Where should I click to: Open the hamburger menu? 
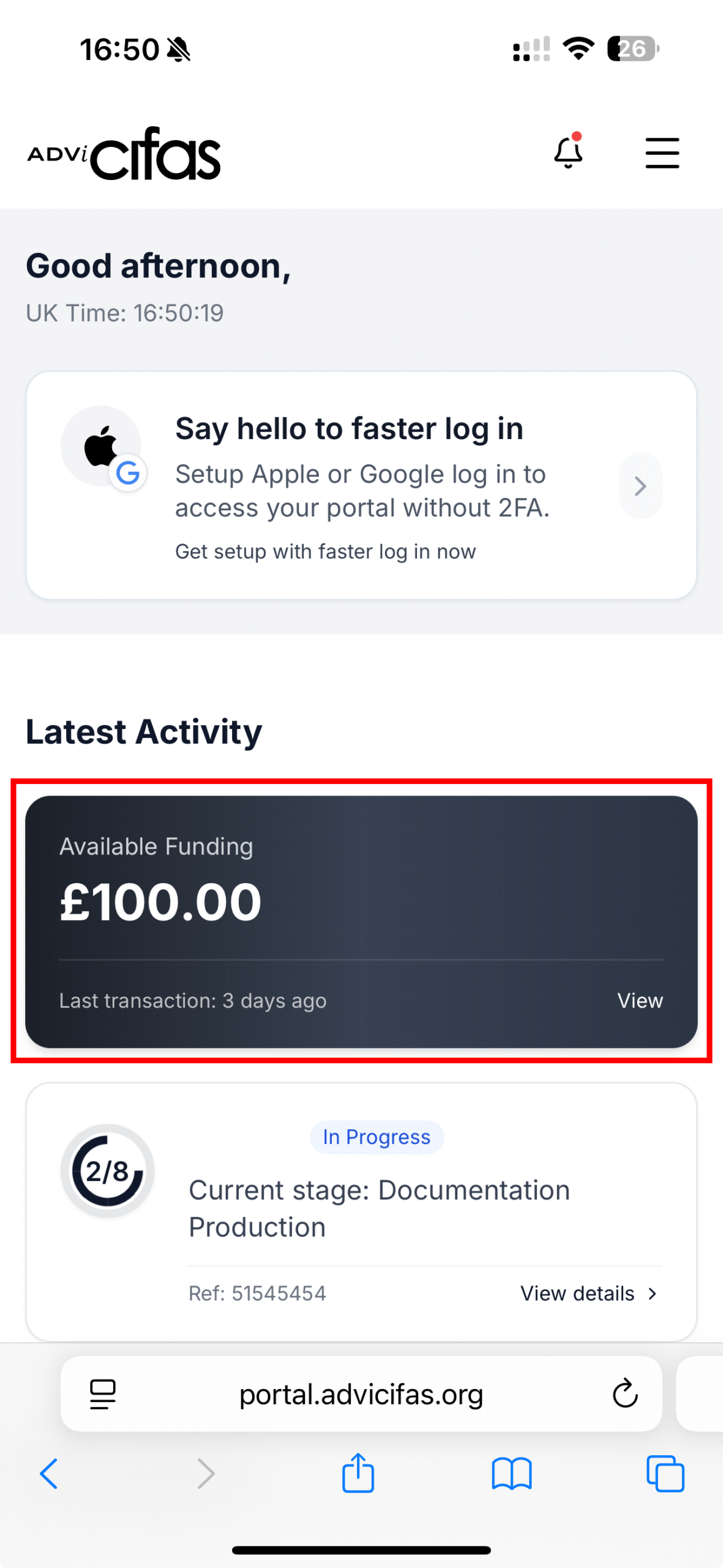(662, 153)
